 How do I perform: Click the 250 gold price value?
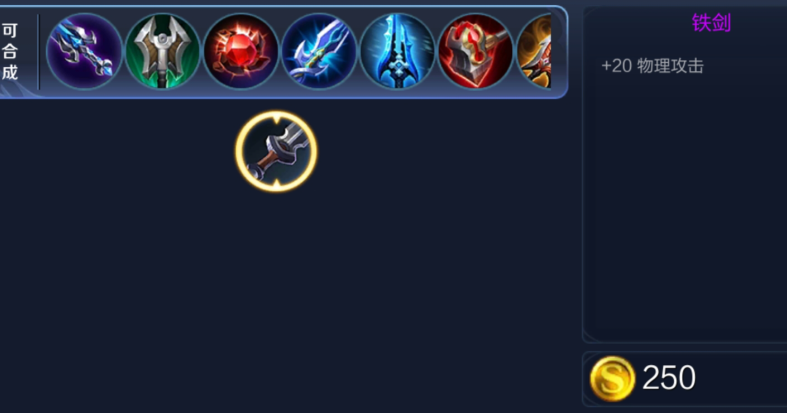669,378
